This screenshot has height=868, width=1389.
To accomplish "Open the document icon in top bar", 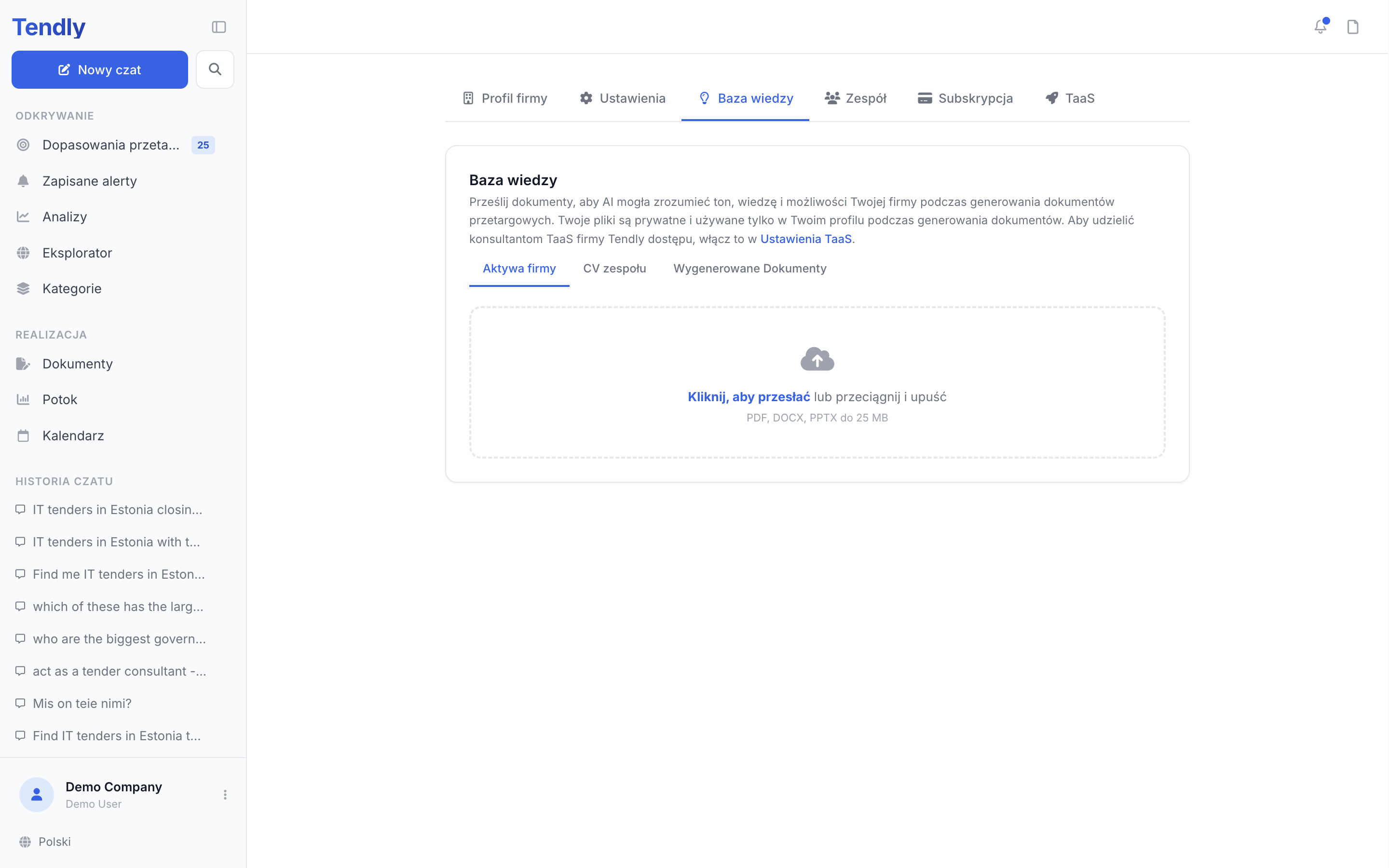I will pyautogui.click(x=1353, y=27).
